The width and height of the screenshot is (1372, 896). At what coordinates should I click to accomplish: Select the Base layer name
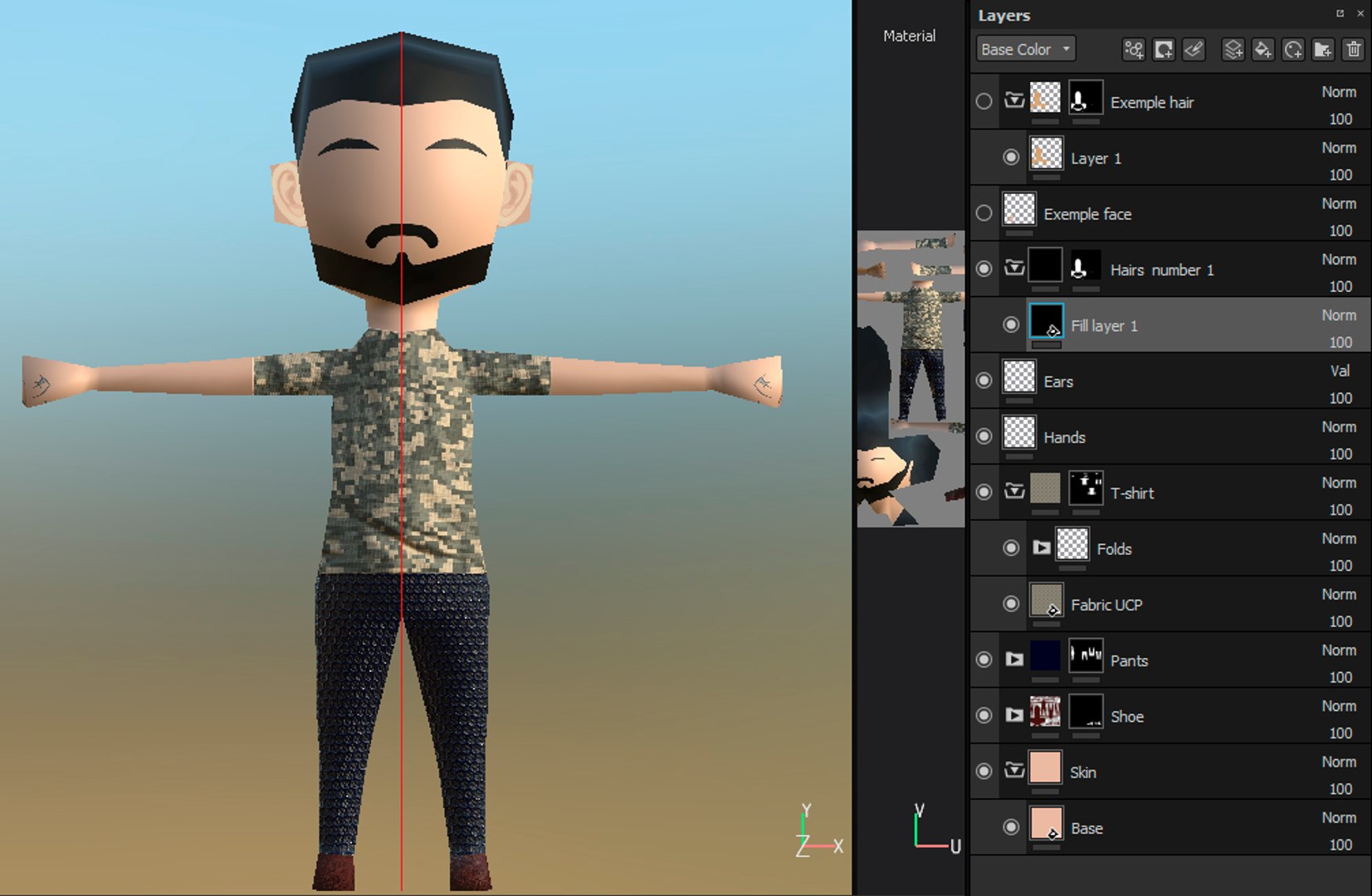[x=1086, y=828]
